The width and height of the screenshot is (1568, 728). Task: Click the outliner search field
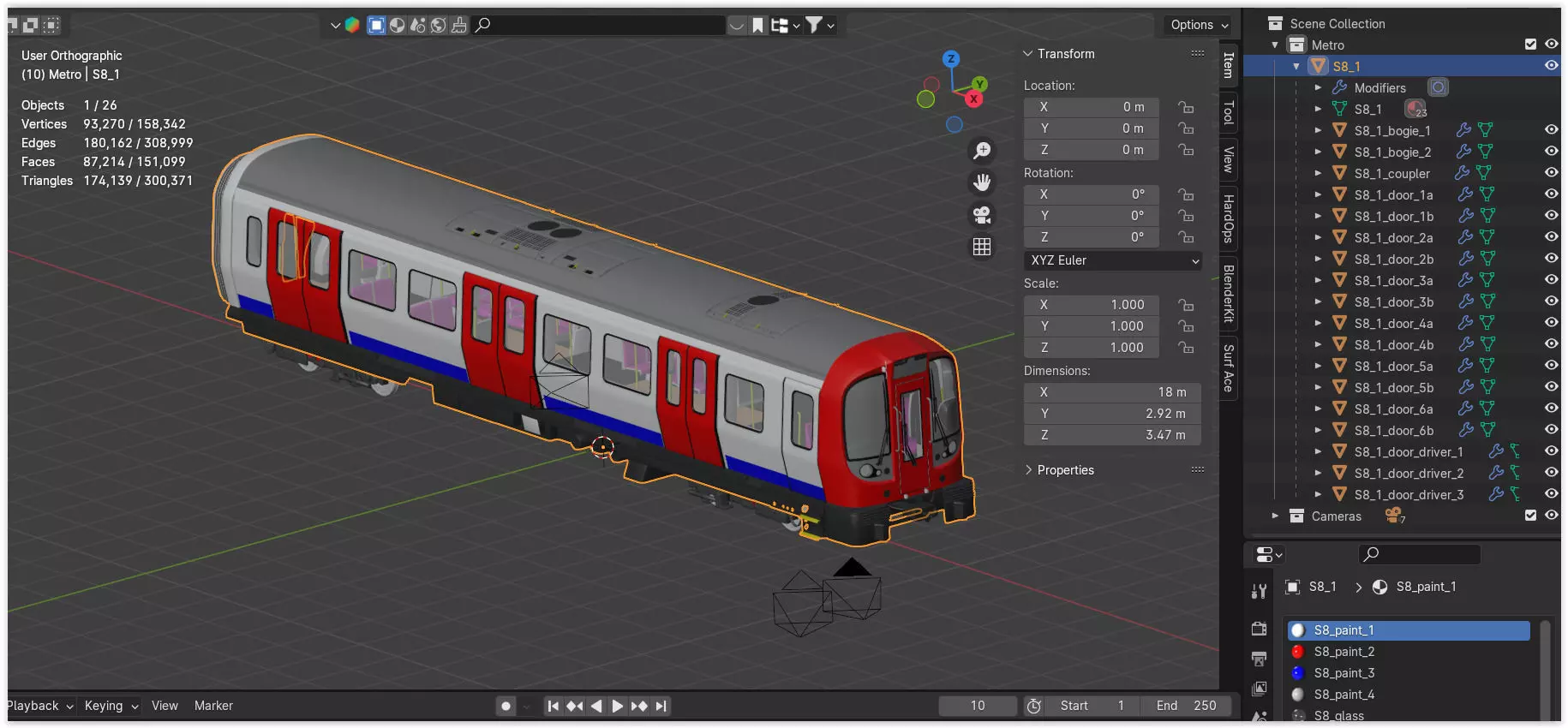tap(599, 25)
